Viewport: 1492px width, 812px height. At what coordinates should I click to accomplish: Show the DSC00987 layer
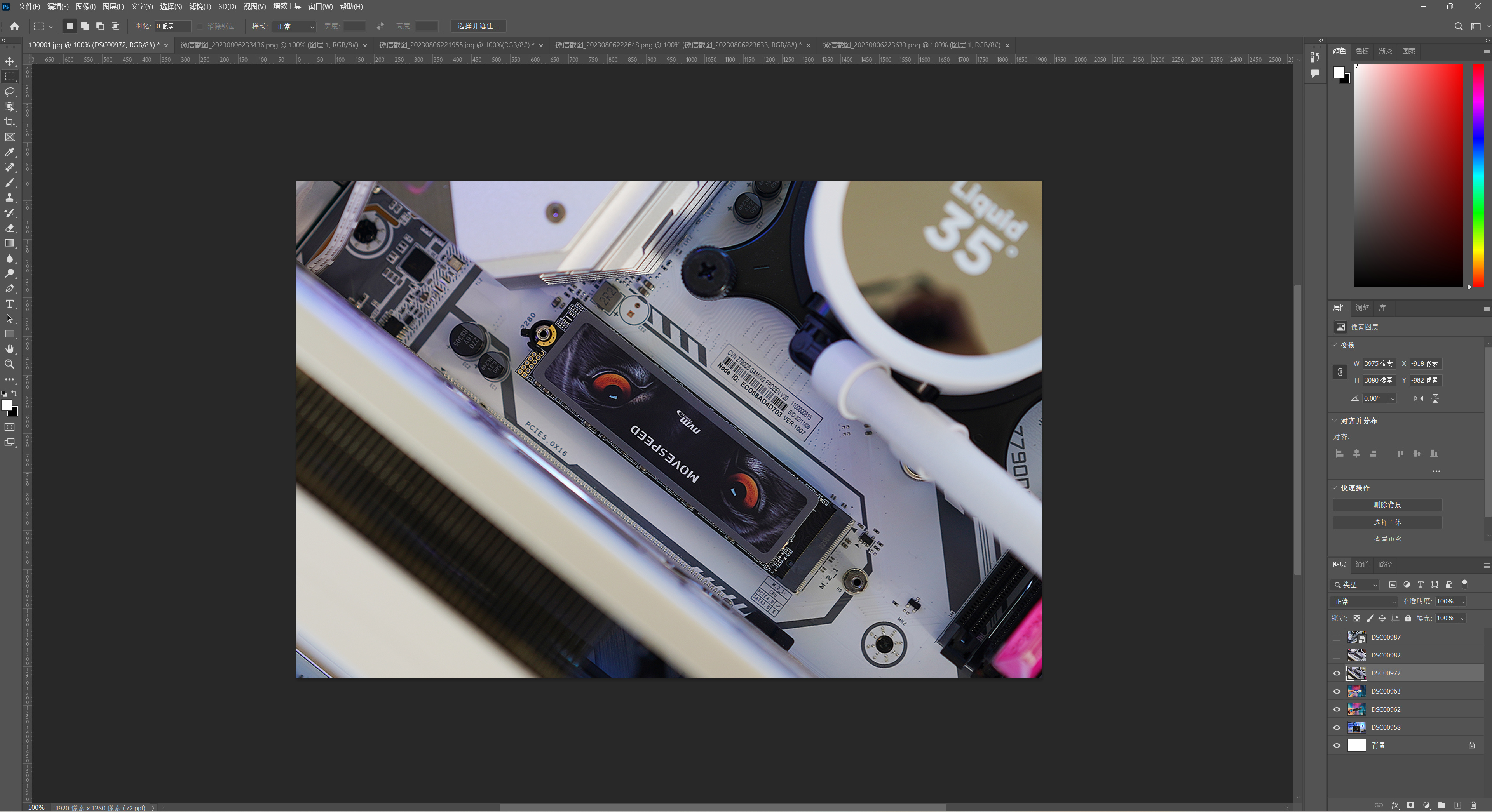(x=1337, y=637)
